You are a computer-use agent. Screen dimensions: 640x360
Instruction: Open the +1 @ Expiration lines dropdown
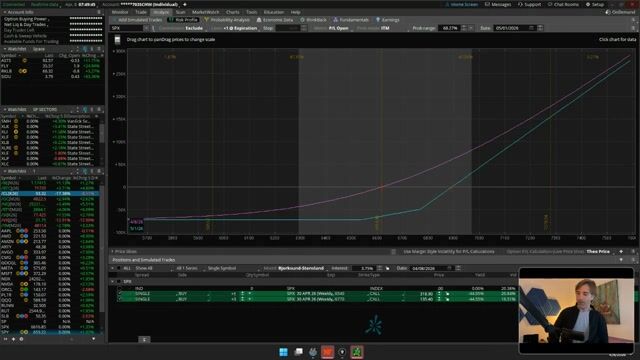pos(241,28)
